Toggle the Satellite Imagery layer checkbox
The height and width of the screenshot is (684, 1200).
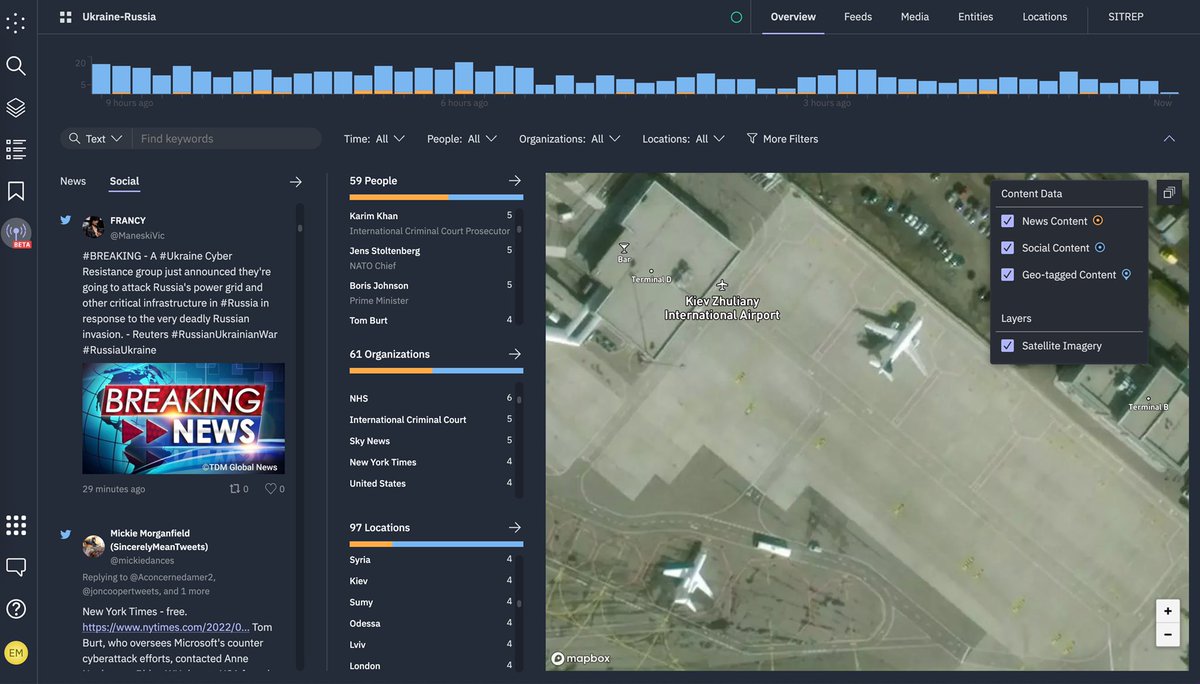(1008, 346)
